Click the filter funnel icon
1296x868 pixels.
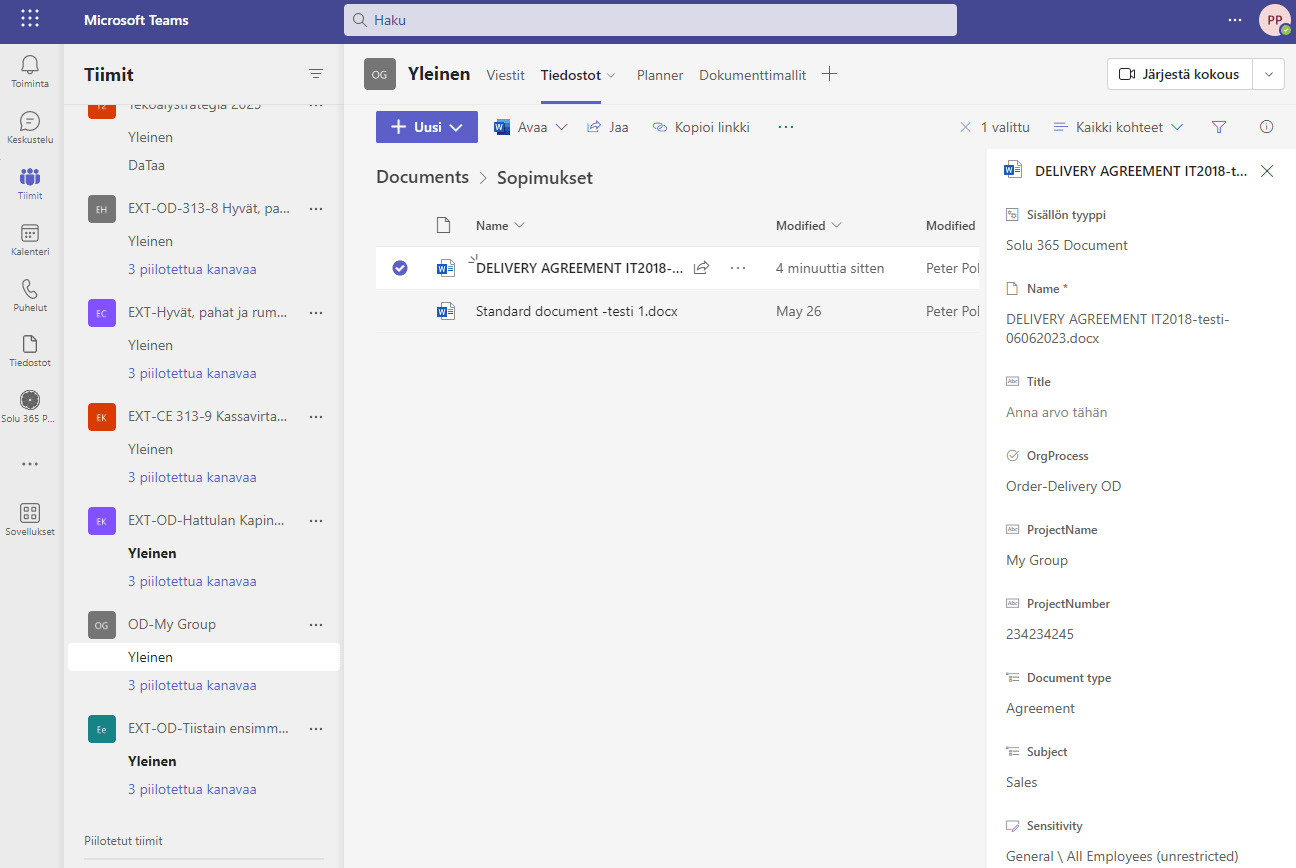click(1219, 127)
